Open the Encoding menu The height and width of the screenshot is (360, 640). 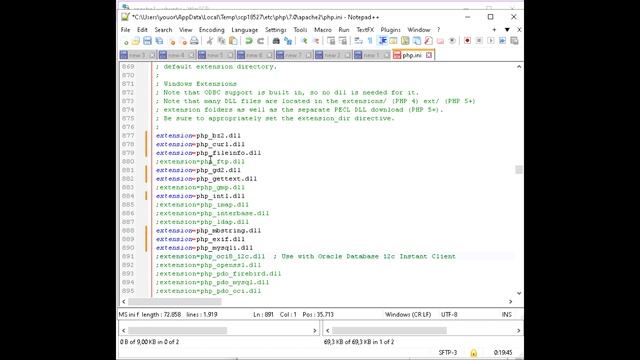pyautogui.click(x=211, y=30)
